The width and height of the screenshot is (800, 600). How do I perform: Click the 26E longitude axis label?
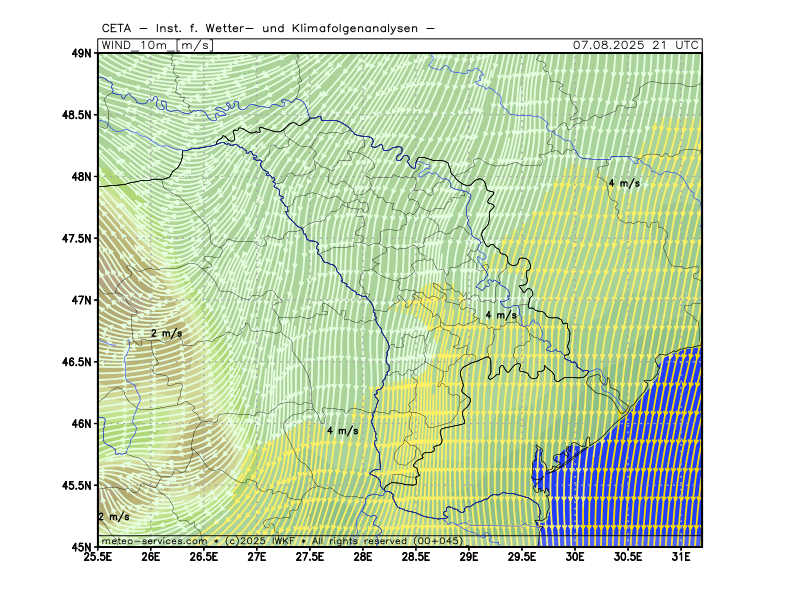[x=151, y=556]
